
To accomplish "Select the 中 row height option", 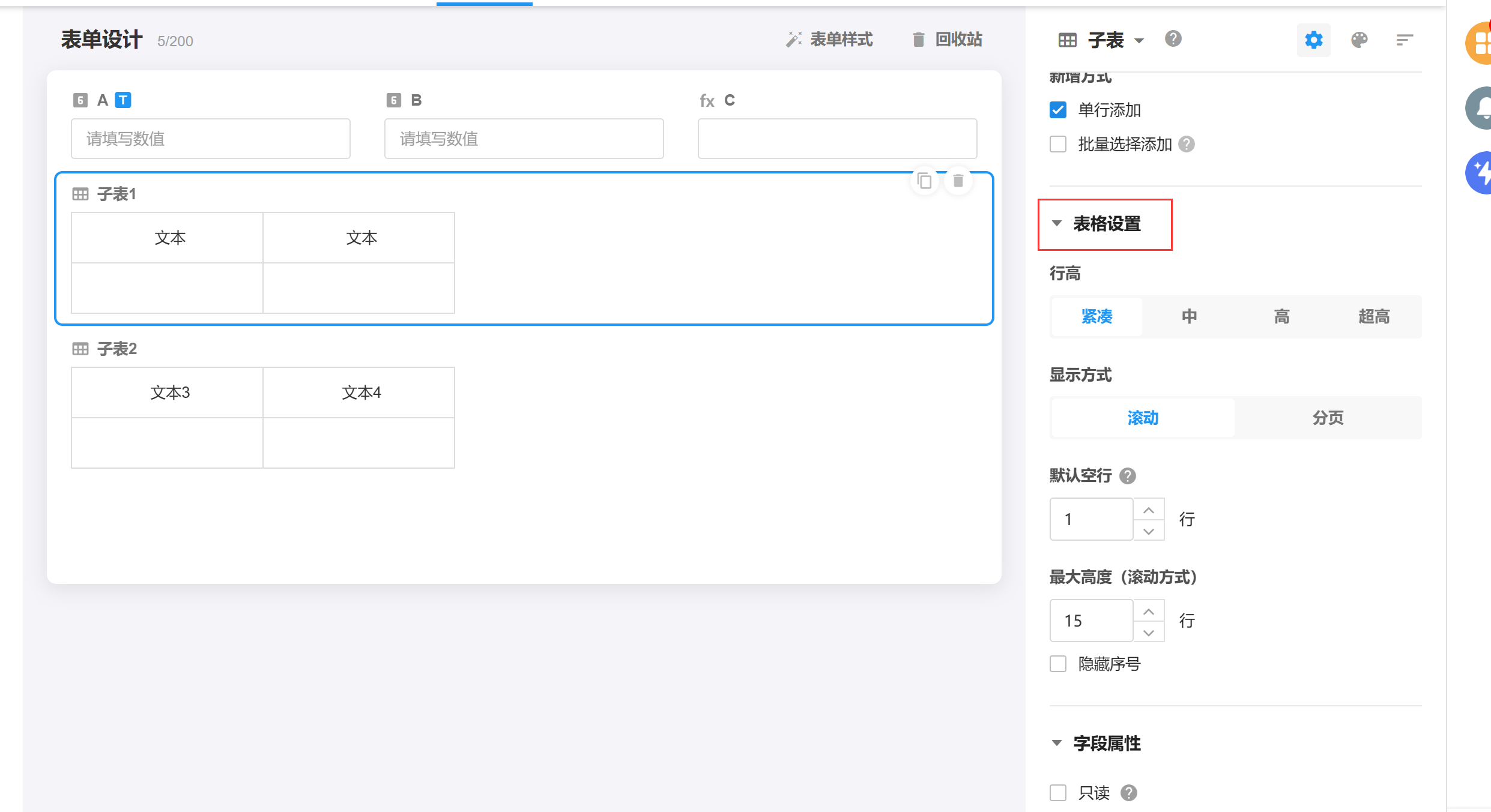I will click(x=1189, y=316).
